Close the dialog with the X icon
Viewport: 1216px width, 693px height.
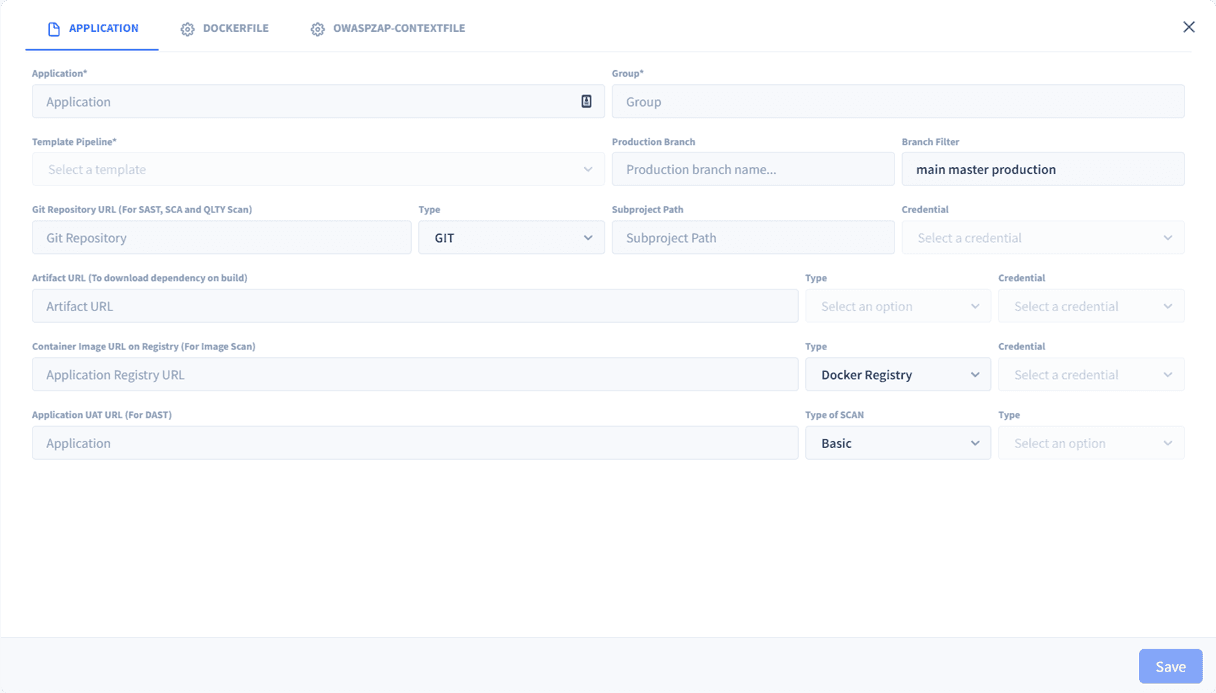pyautogui.click(x=1188, y=27)
